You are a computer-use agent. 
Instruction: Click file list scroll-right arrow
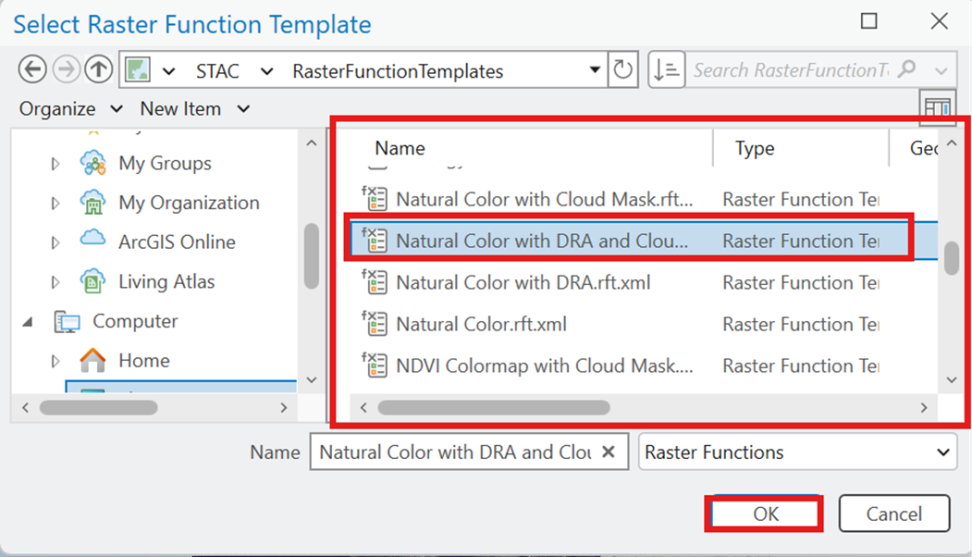[924, 408]
